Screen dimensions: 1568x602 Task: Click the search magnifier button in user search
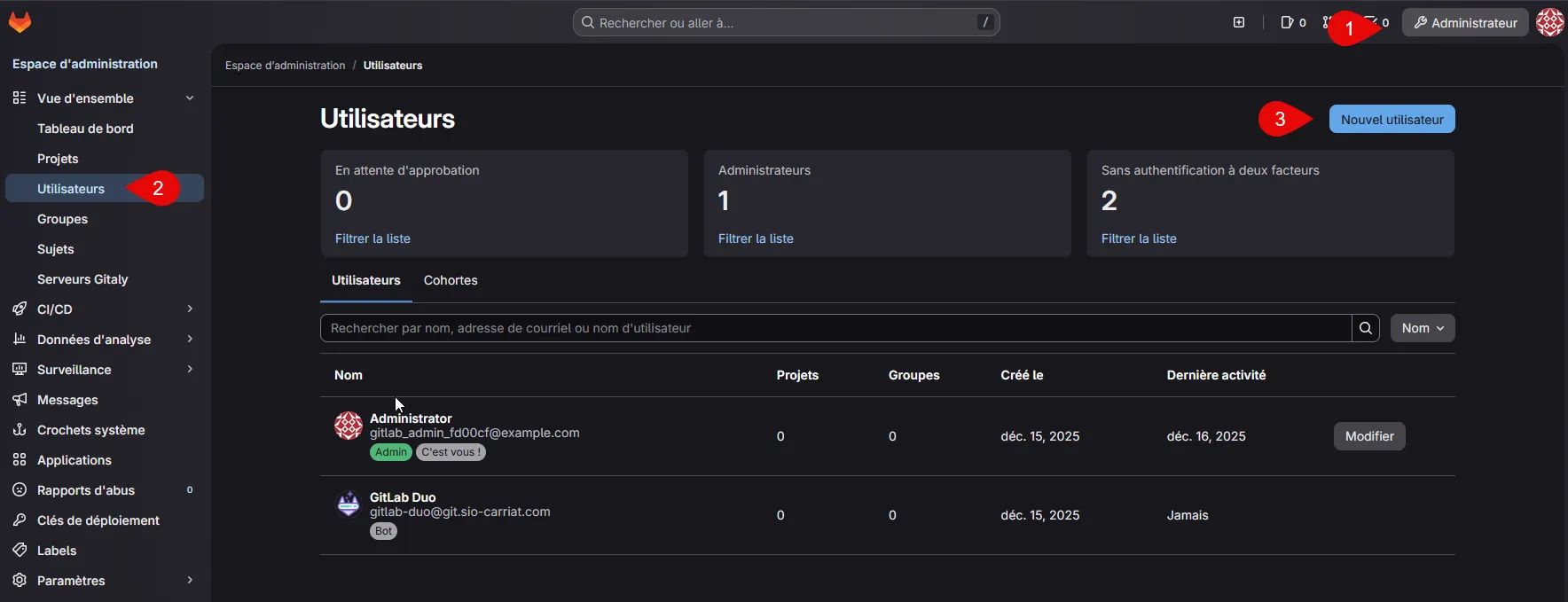1366,328
